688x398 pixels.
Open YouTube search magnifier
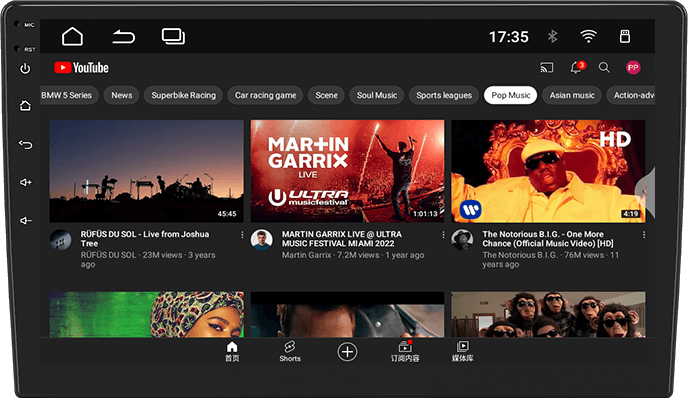(604, 68)
